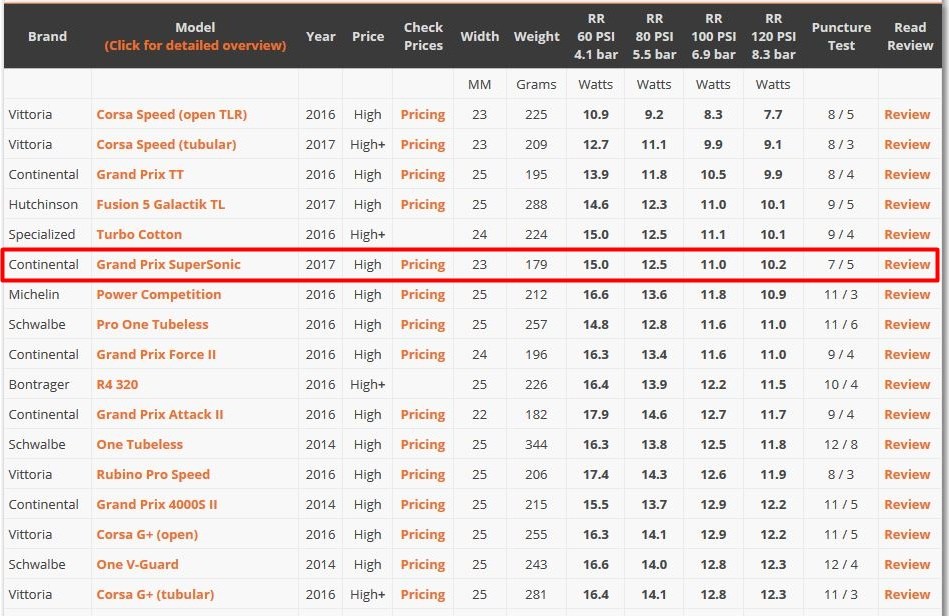Check Pricing for Corsa Speed (tubular)
This screenshot has height=616, width=949.
coord(422,145)
